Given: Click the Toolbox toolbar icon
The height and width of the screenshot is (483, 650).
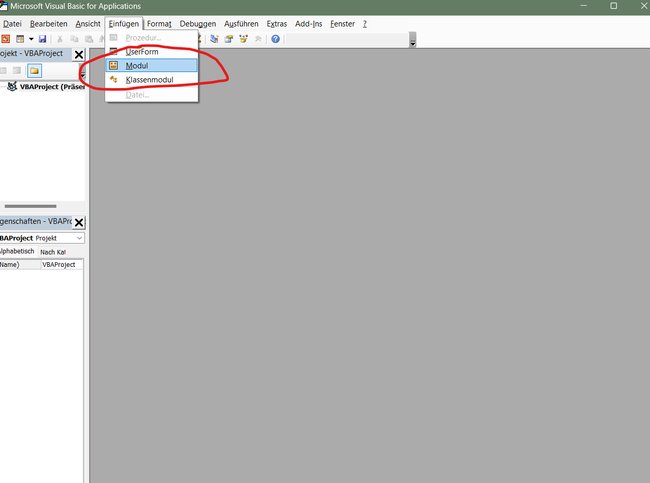Looking at the screenshot, I should (x=258, y=39).
